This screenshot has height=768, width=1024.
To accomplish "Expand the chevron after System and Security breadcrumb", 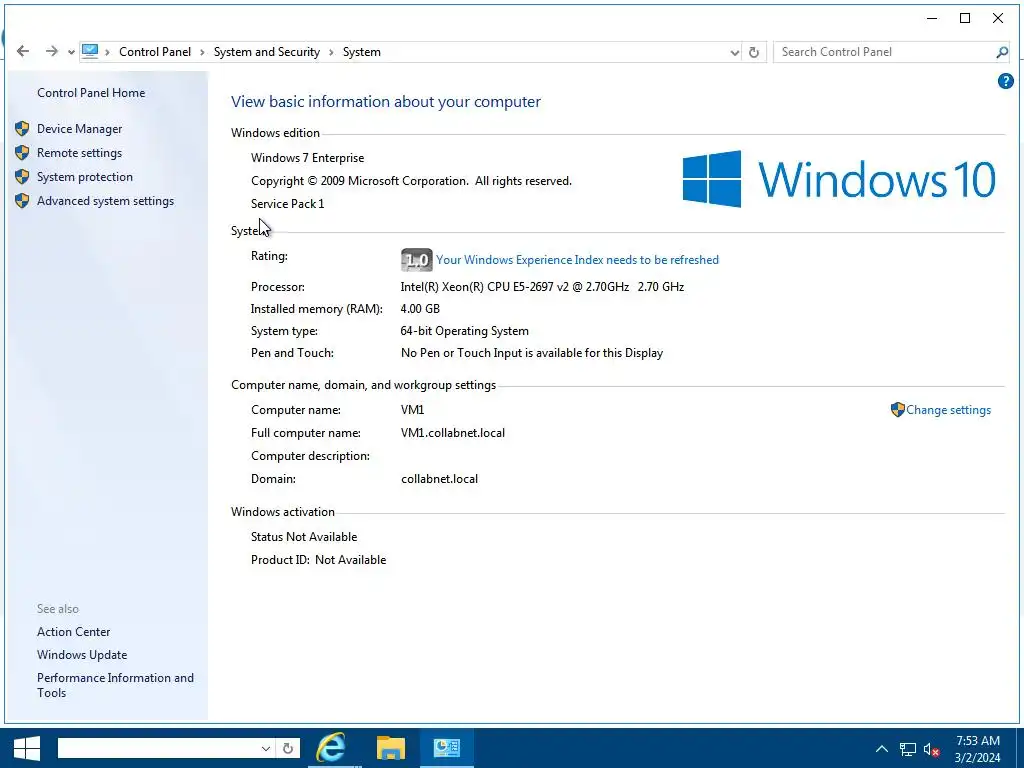I will pos(331,52).
